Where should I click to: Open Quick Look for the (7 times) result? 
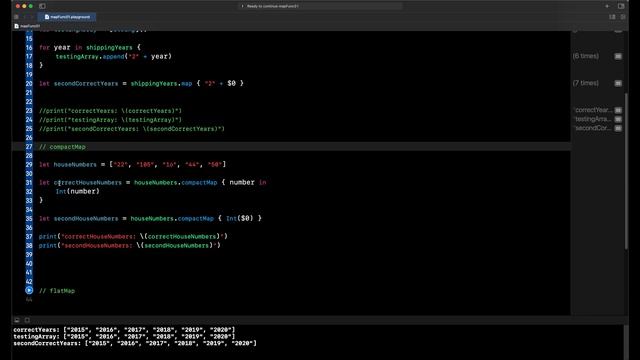[618, 83]
